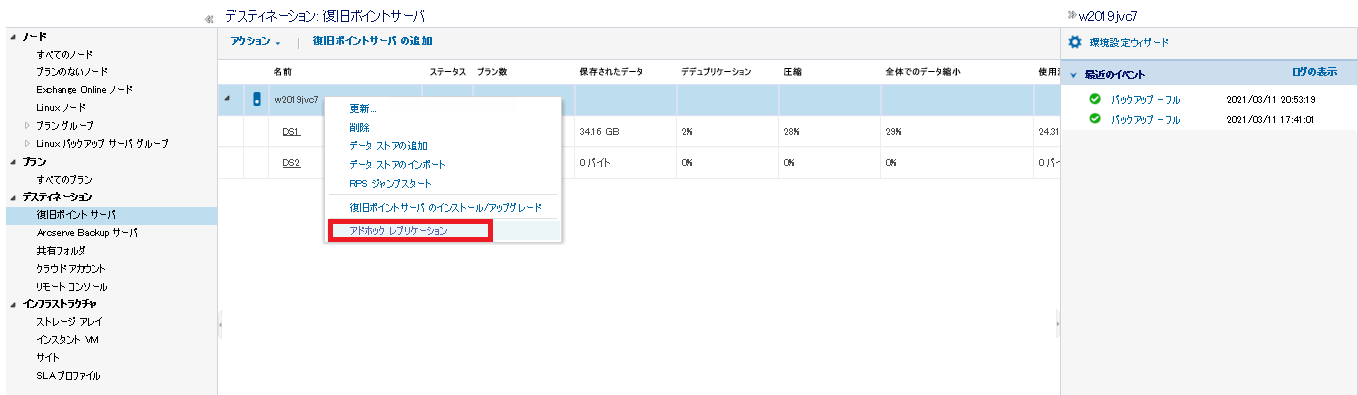Open the DS2 data store link

tap(291, 162)
